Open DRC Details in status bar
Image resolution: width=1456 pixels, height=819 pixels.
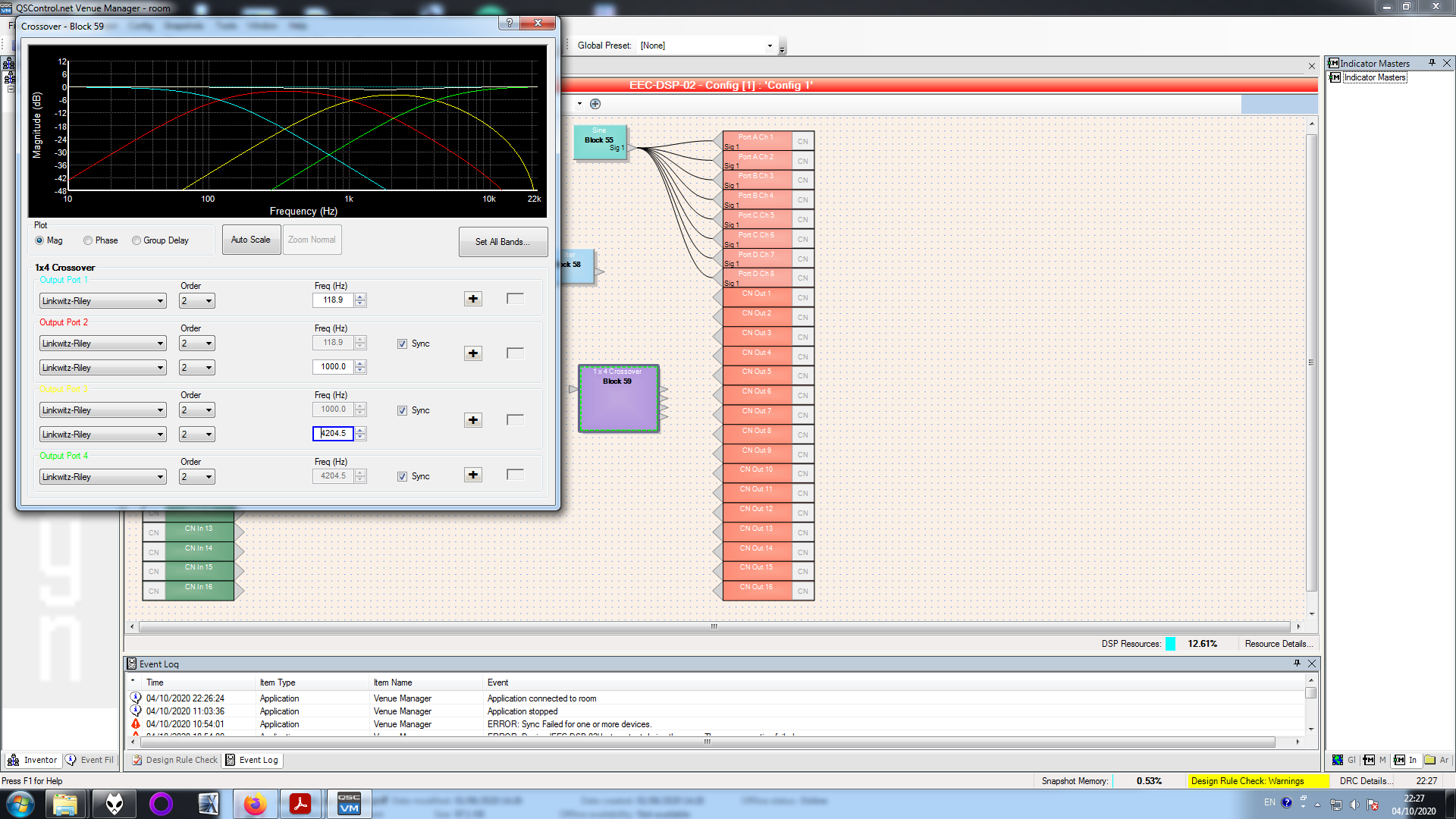tap(1367, 781)
